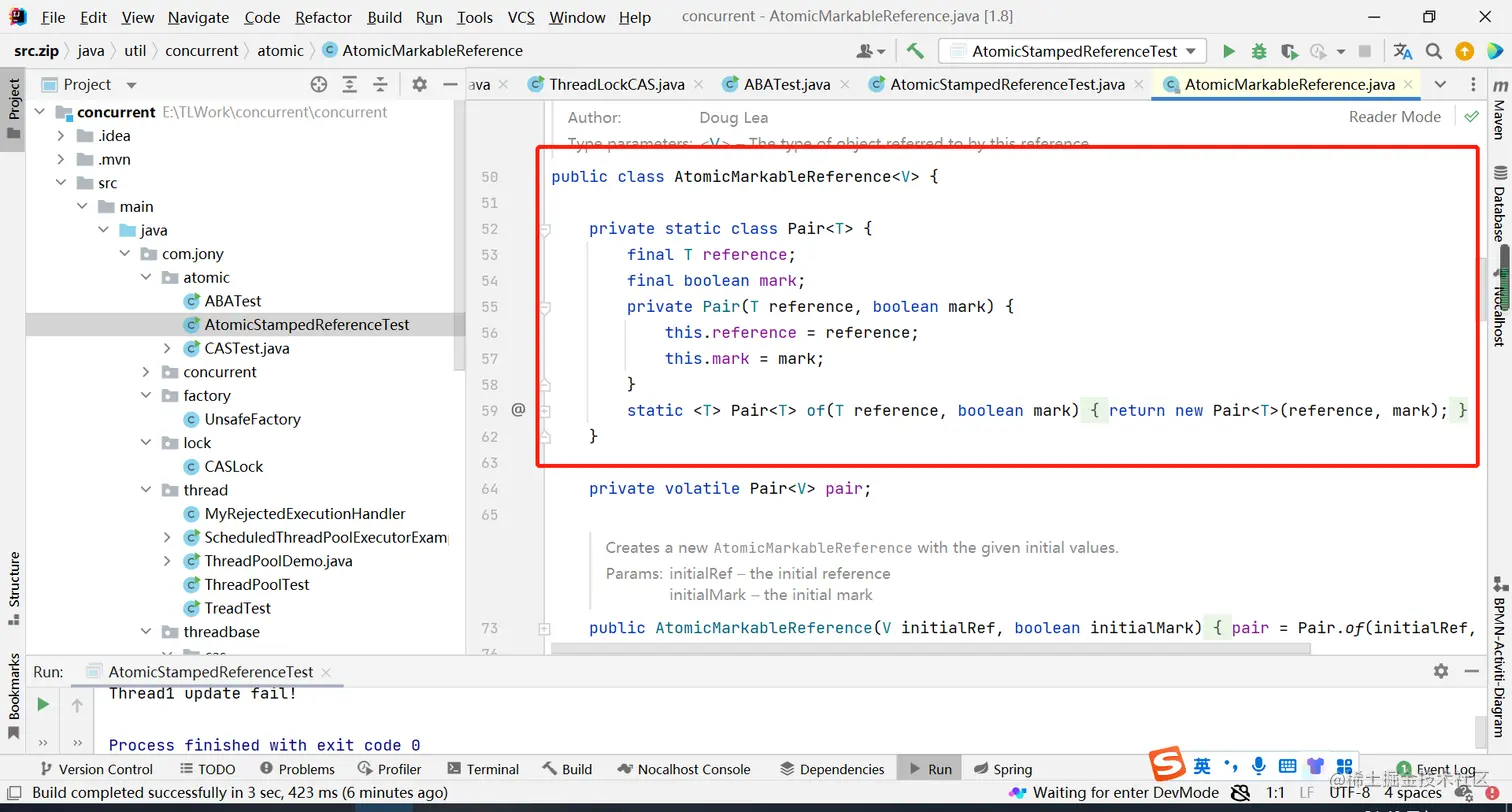Open editor tab options three-dot menu

tap(1473, 85)
